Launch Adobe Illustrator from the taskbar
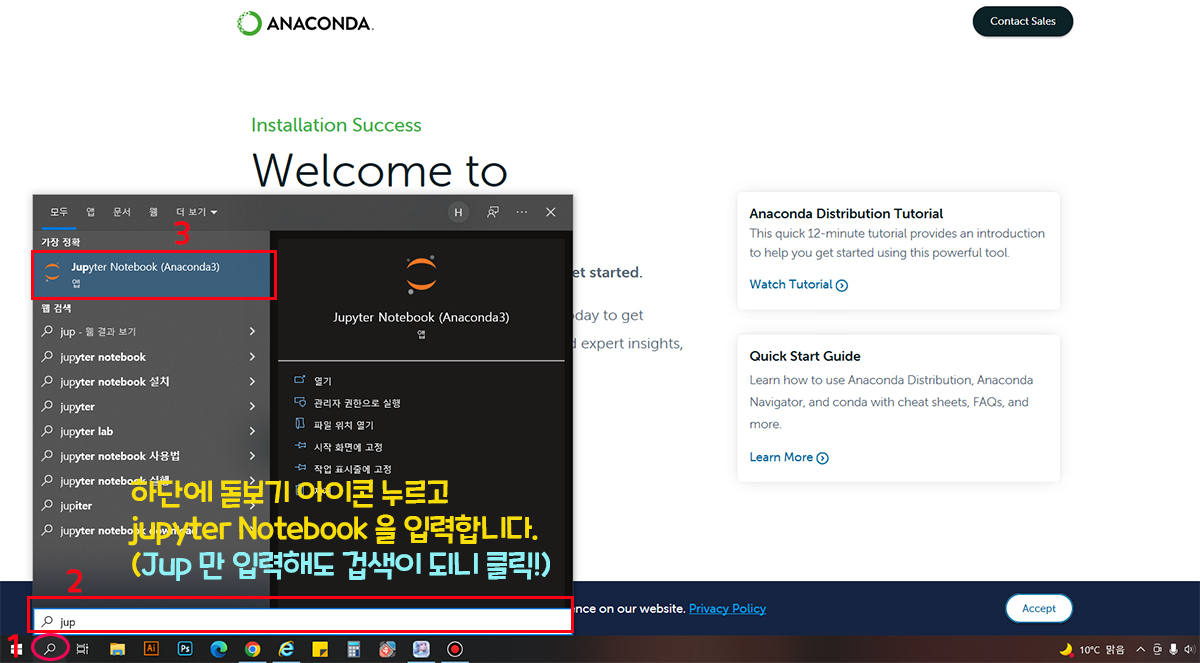This screenshot has width=1200, height=663. coord(151,649)
